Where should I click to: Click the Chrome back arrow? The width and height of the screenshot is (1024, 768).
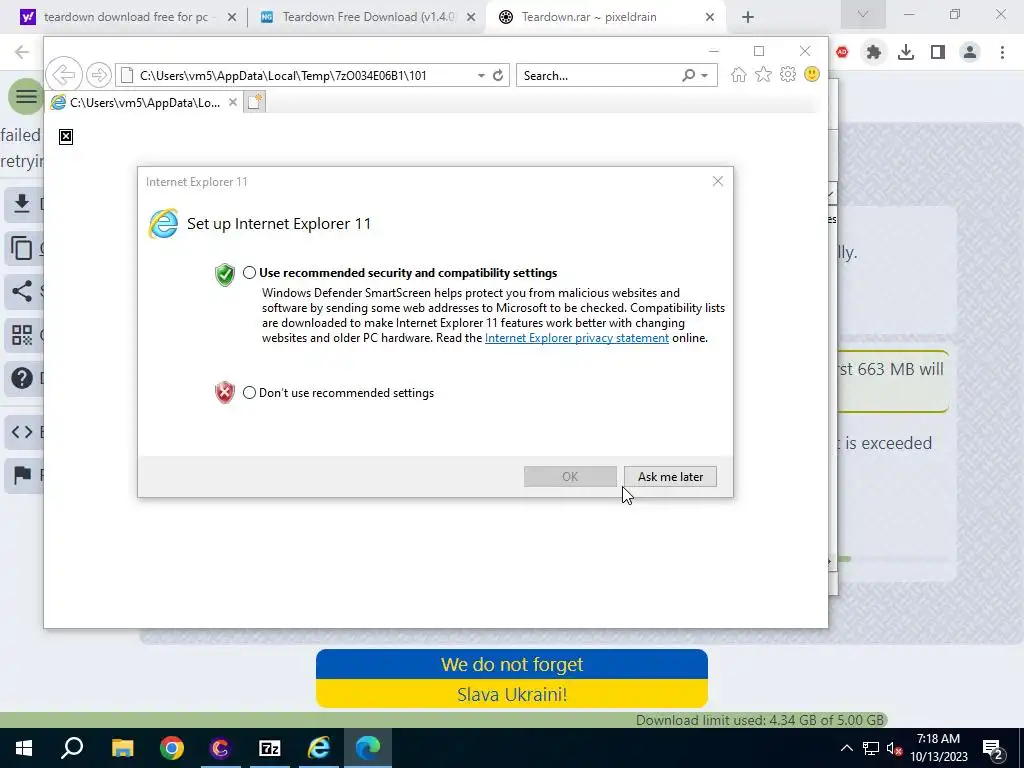coord(22,52)
